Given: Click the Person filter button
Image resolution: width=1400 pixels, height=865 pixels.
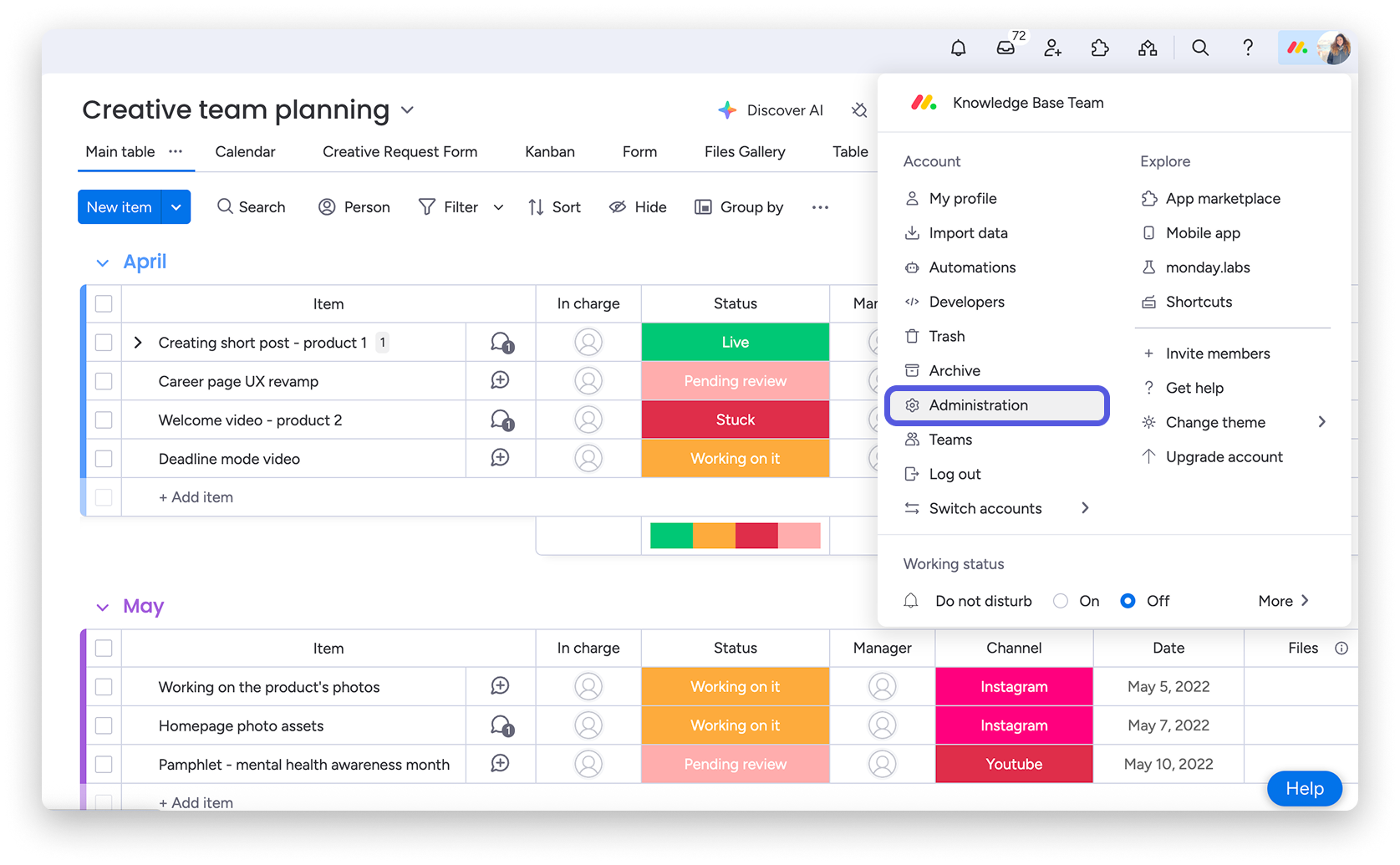Looking at the screenshot, I should [354, 207].
